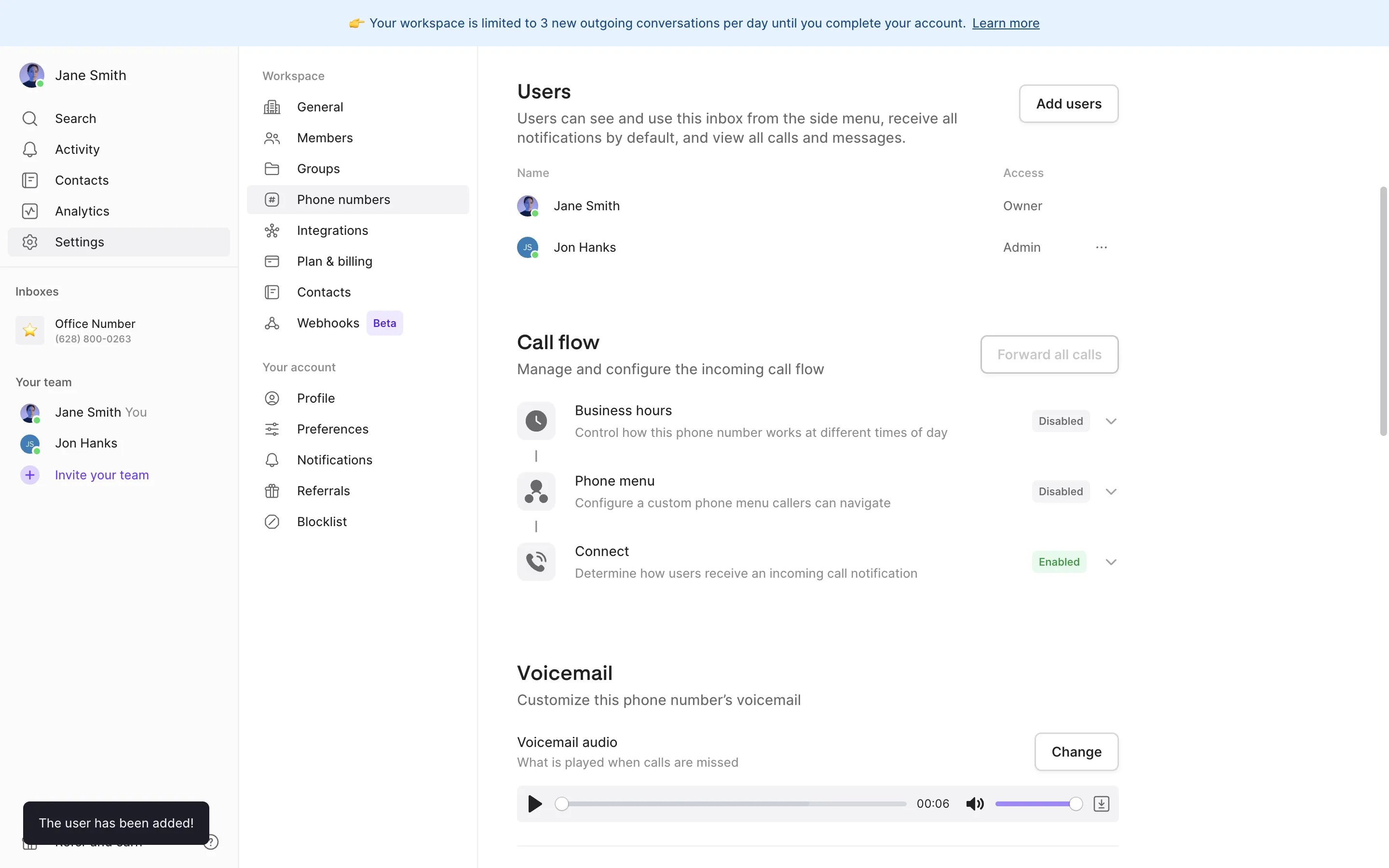Toggle the Phone menu Disabled status badge

[x=1060, y=491]
